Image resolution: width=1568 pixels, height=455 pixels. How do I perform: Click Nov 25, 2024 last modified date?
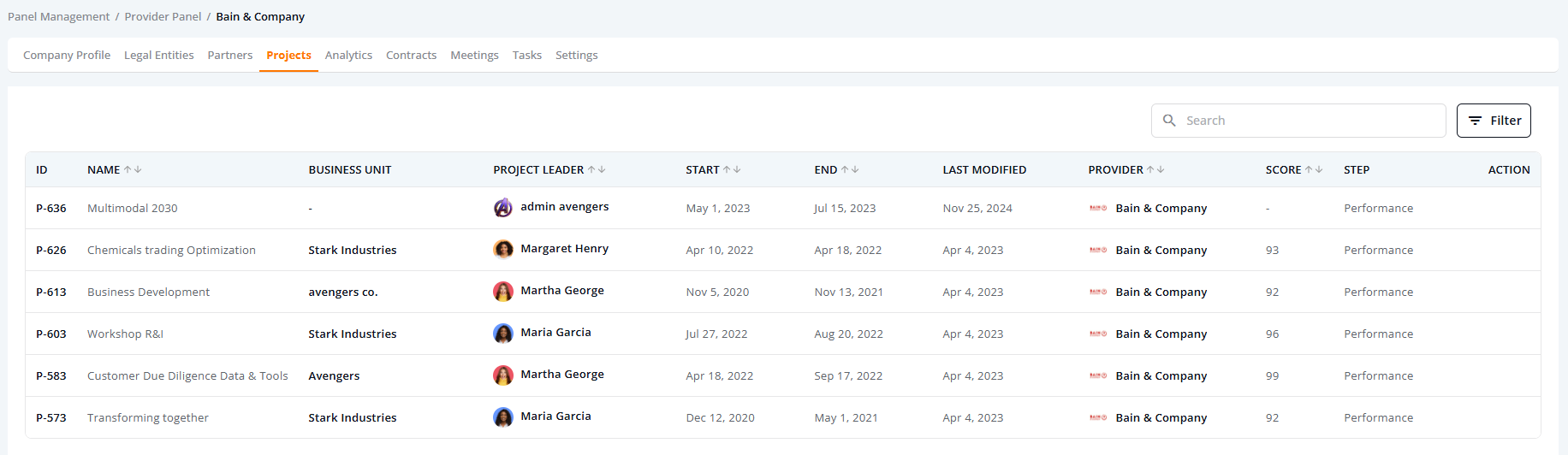(977, 208)
